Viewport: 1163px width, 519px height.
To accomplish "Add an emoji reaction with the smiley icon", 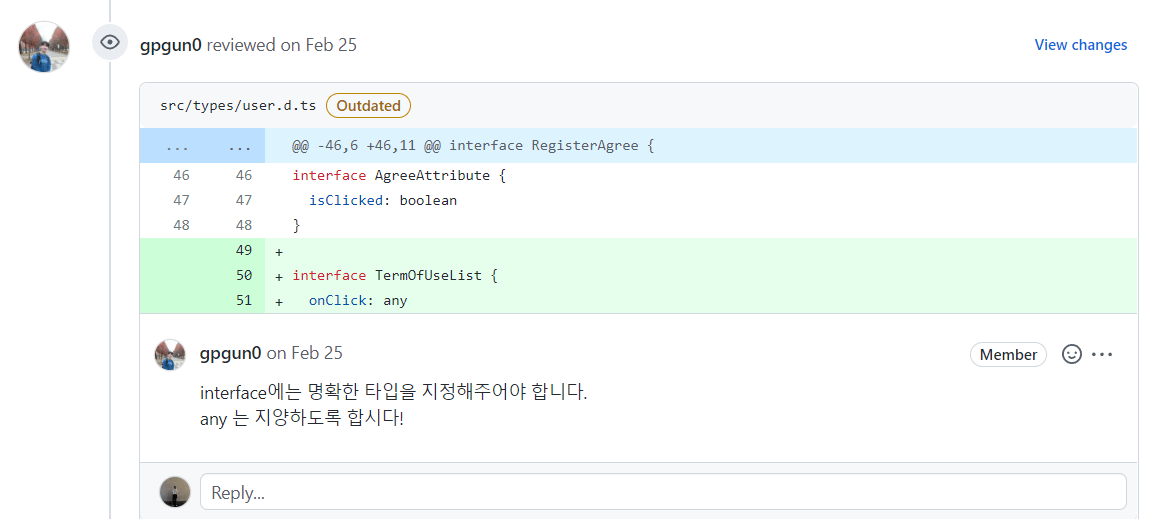I will coord(1071,354).
